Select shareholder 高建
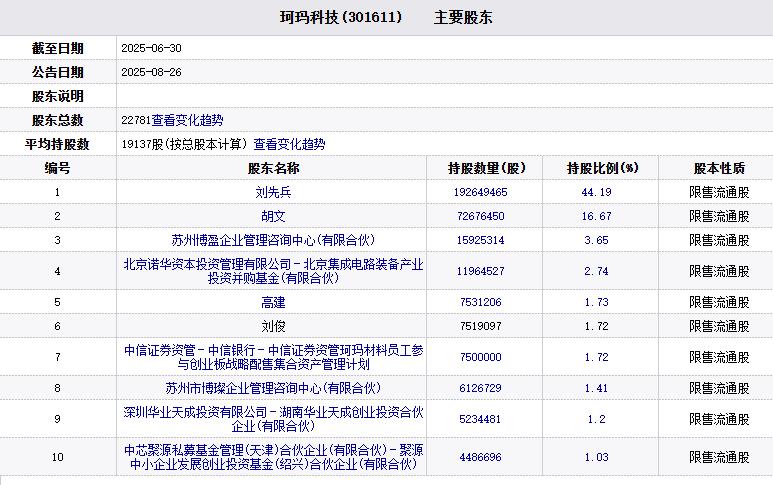Viewport: 773px width, 485px height. (273, 302)
